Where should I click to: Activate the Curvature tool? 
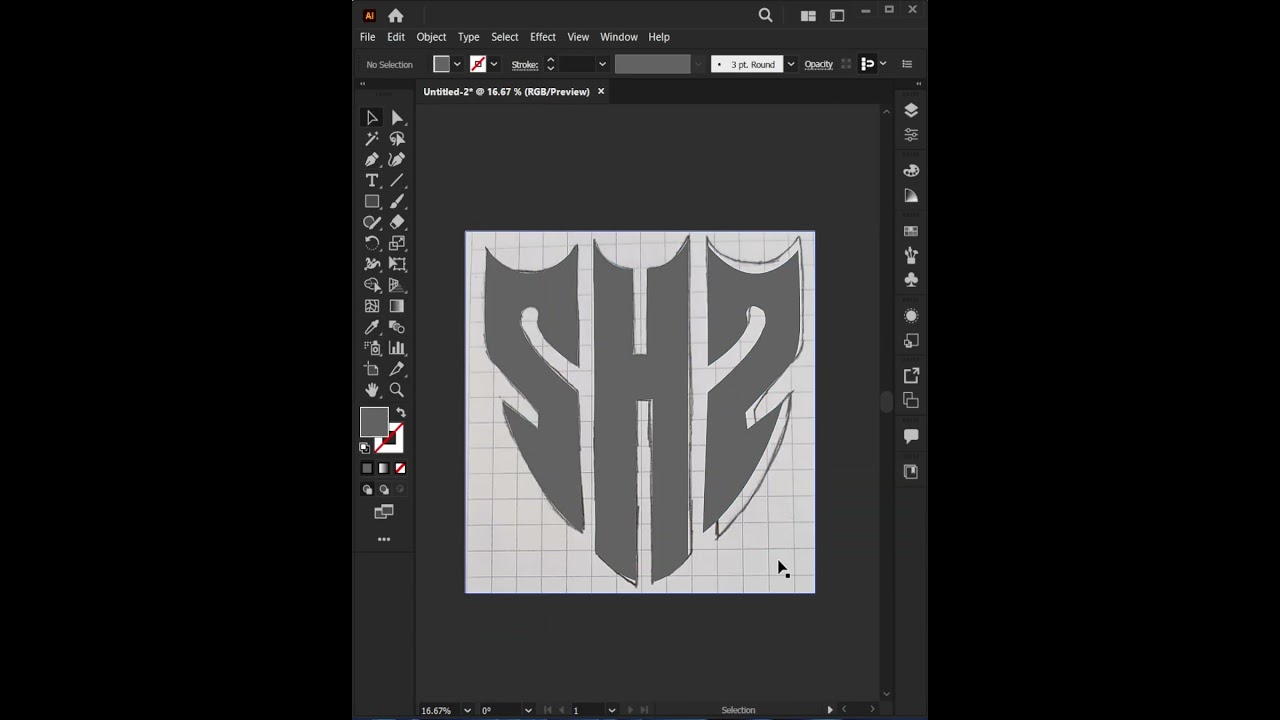point(397,160)
